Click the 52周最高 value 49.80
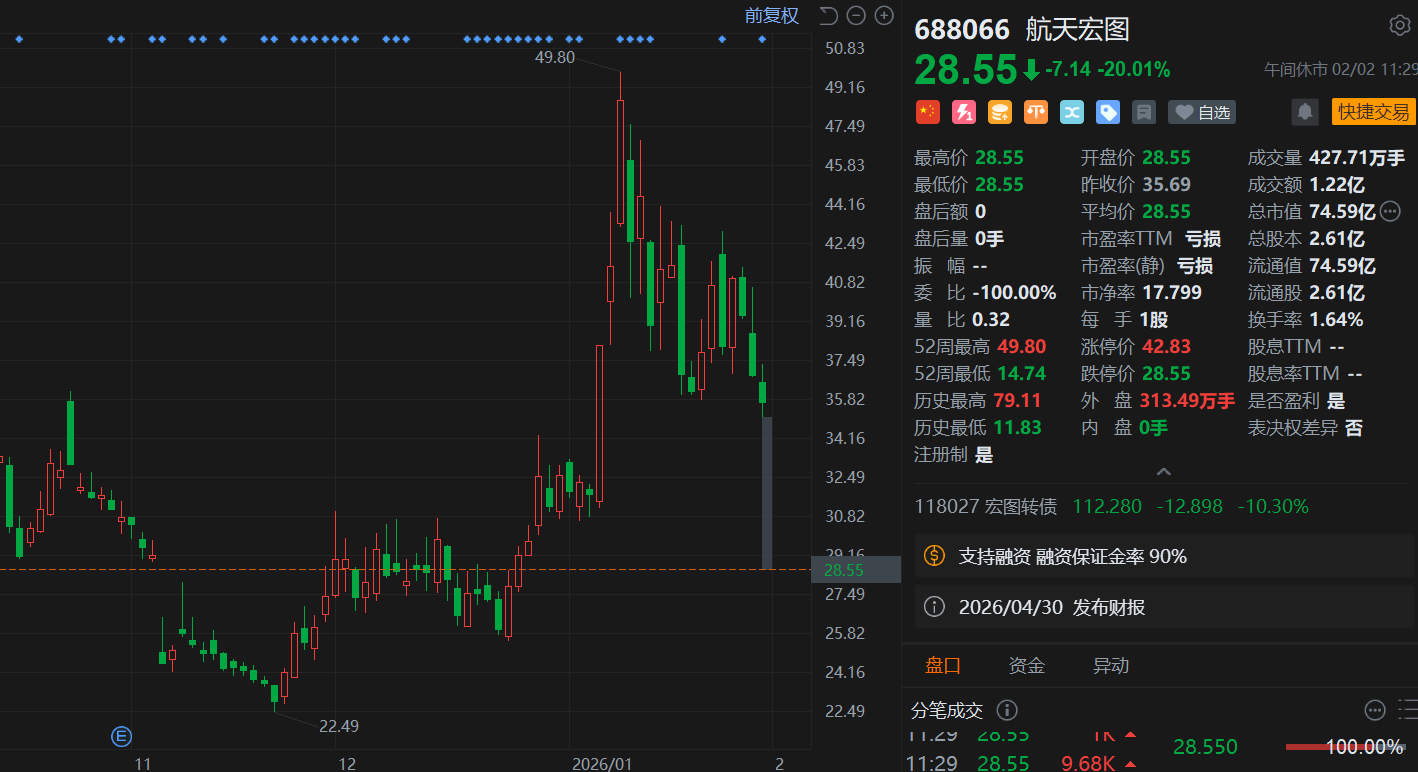Image resolution: width=1418 pixels, height=772 pixels. (1020, 347)
